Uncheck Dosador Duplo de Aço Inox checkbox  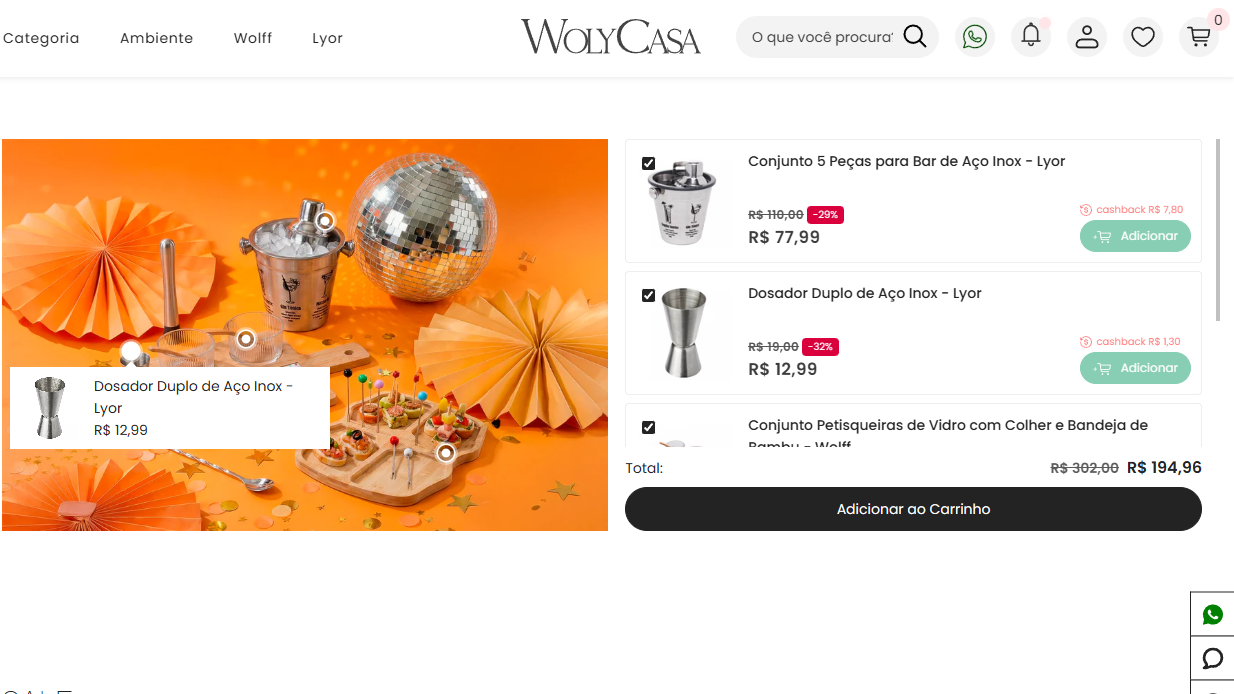tap(648, 295)
